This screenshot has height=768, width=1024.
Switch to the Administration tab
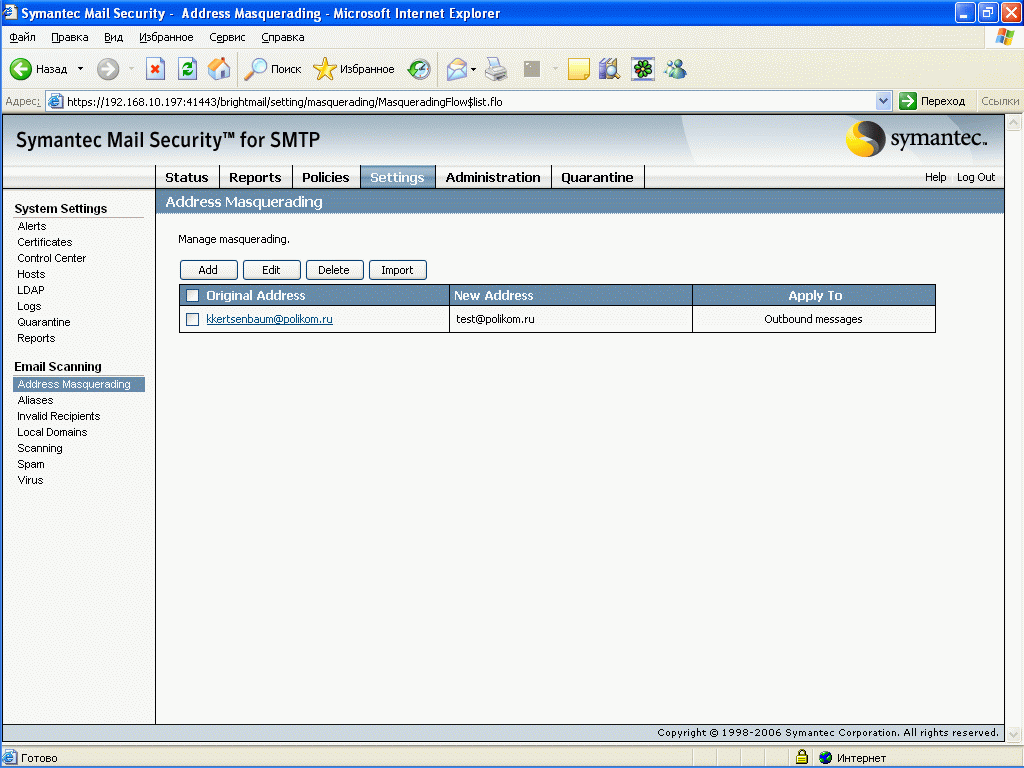493,177
